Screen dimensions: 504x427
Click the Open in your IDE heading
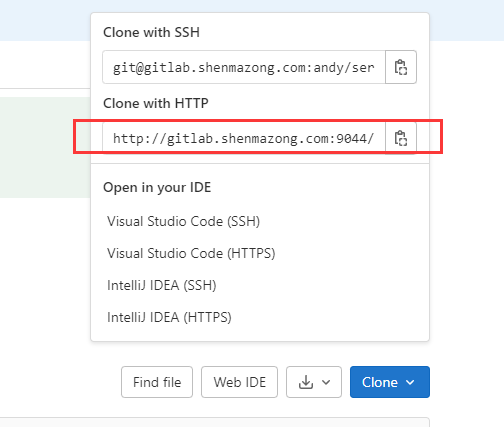pyautogui.click(x=157, y=187)
